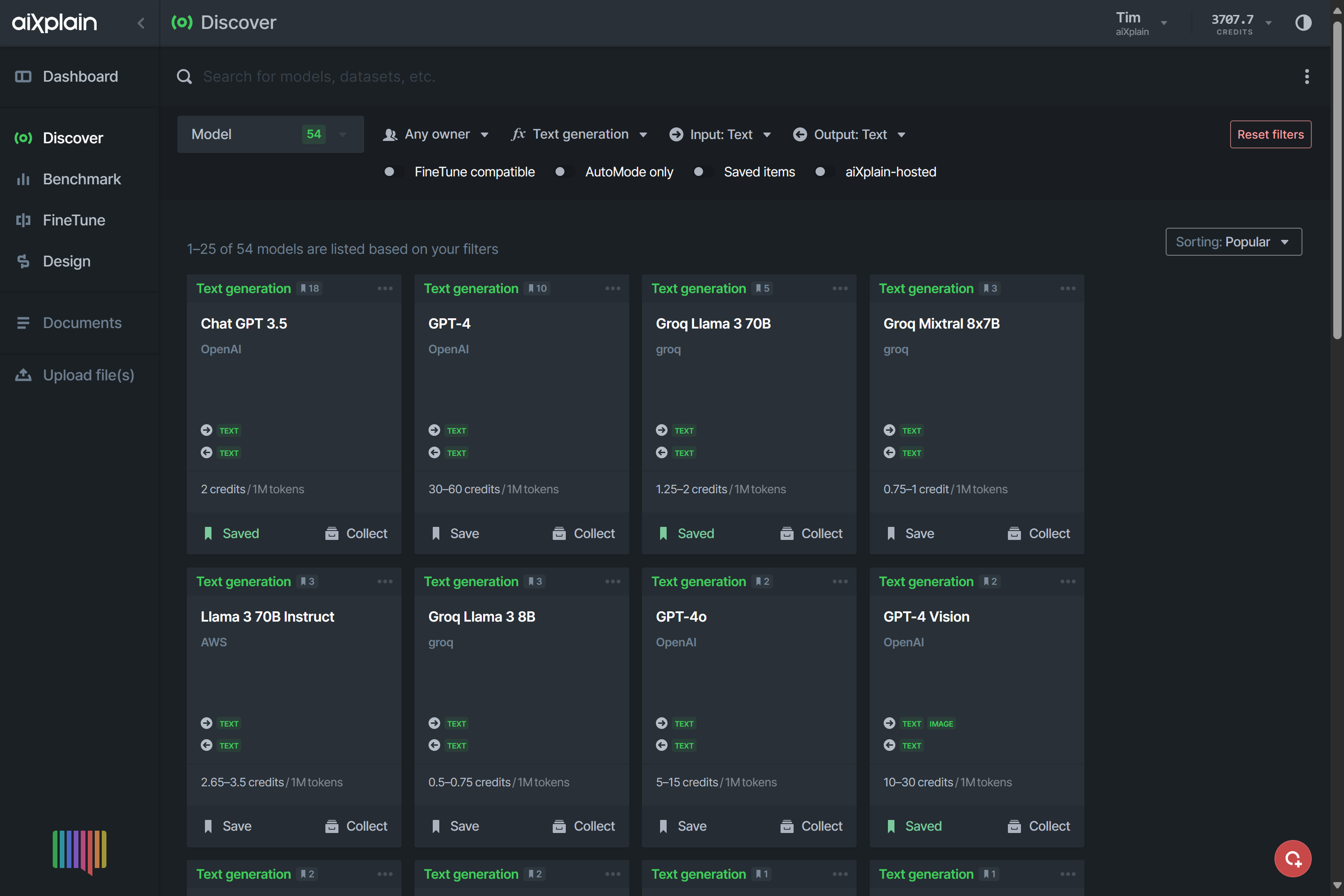This screenshot has height=896, width=1344.
Task: Toggle AutoMode only filter
Action: (x=564, y=172)
